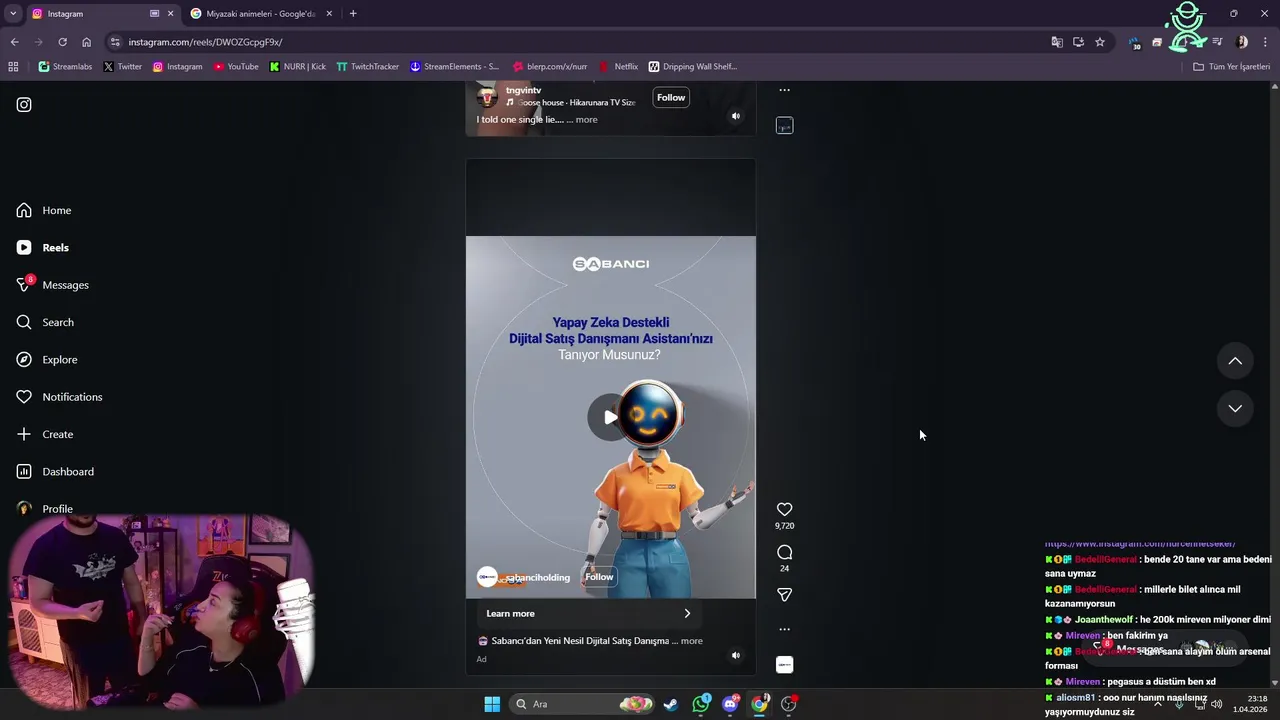The image size is (1280, 720).
Task: Close the Miyazaki animeleri tab
Action: (x=329, y=14)
